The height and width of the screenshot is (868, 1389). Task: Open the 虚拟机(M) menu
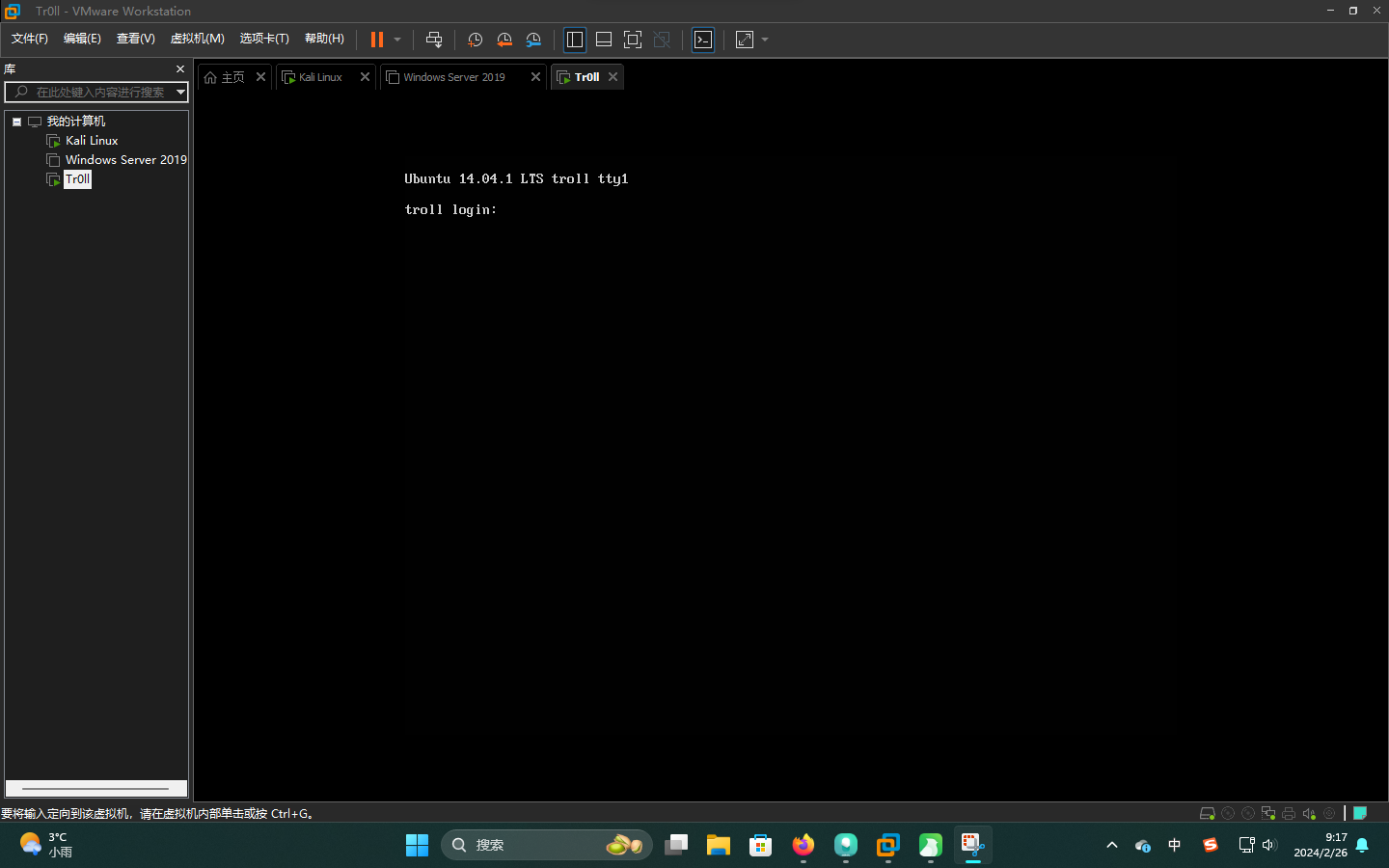198,39
